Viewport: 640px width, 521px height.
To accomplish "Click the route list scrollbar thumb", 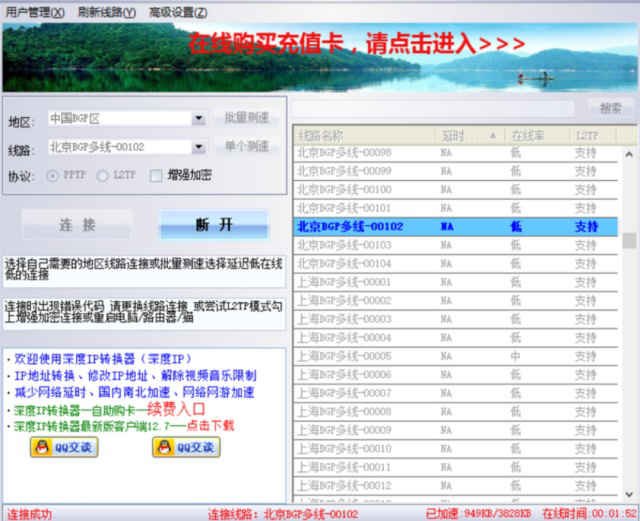I will (629, 240).
